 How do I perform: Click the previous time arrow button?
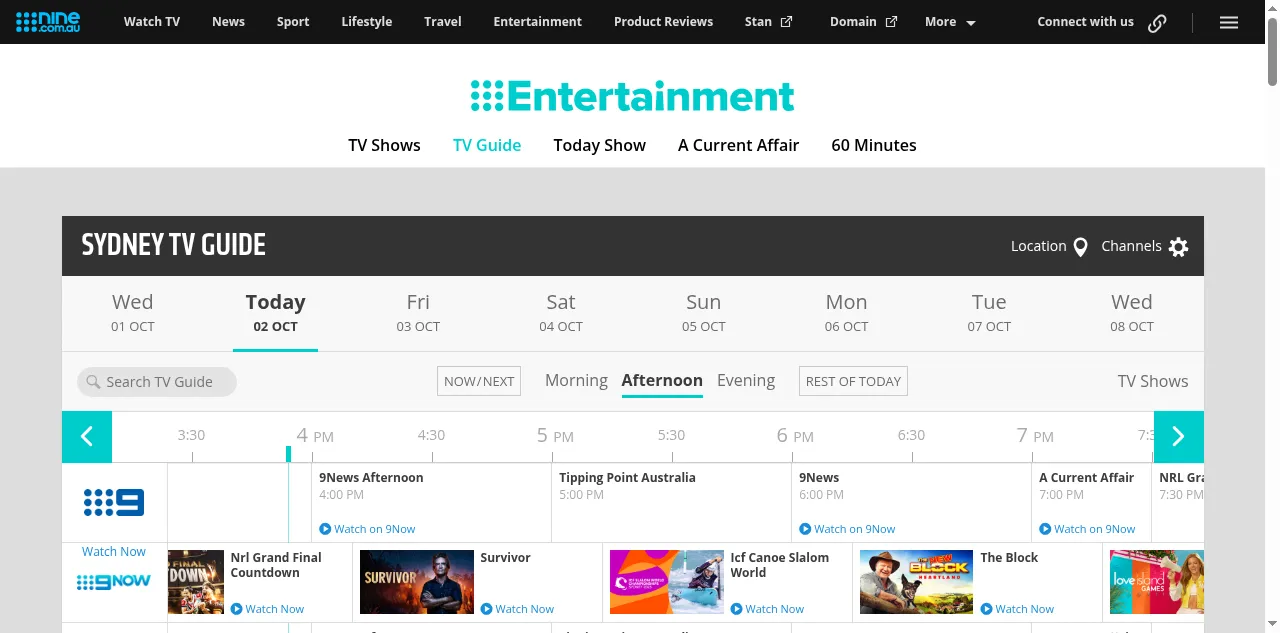point(87,437)
